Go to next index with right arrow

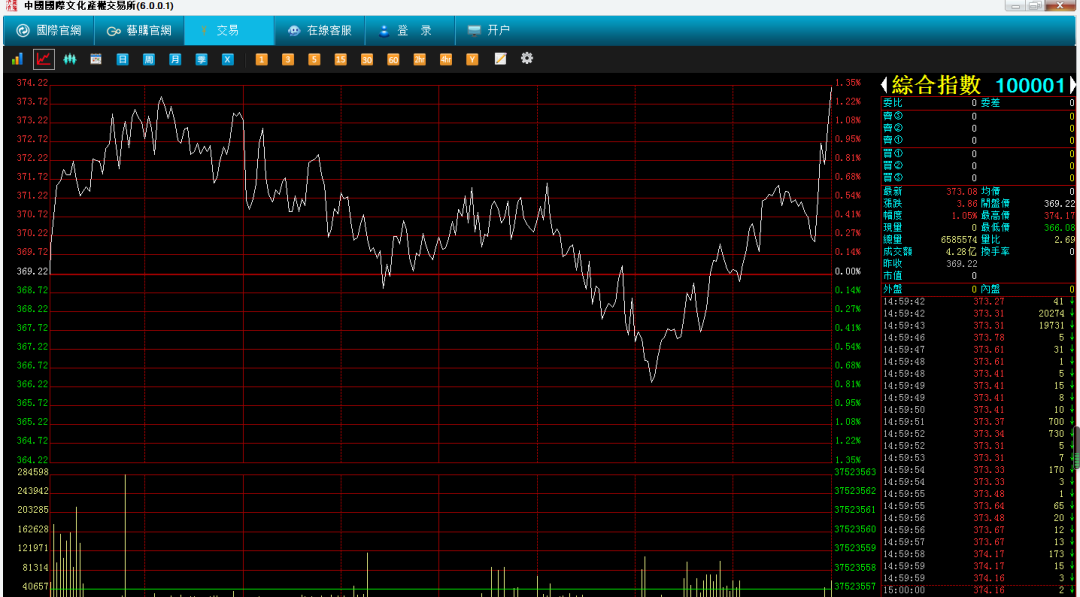point(1072,85)
